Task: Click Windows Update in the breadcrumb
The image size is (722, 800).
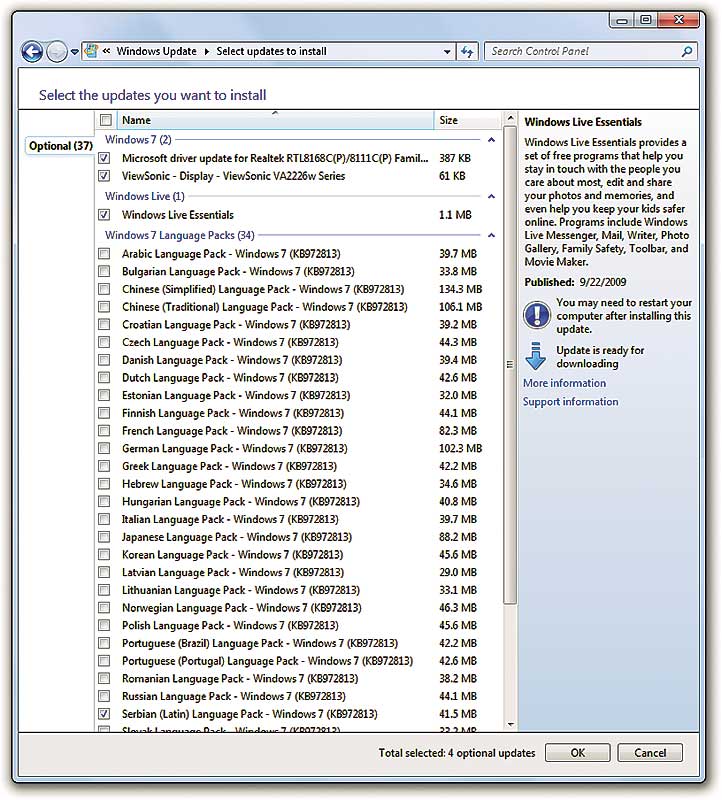Action: coord(156,52)
